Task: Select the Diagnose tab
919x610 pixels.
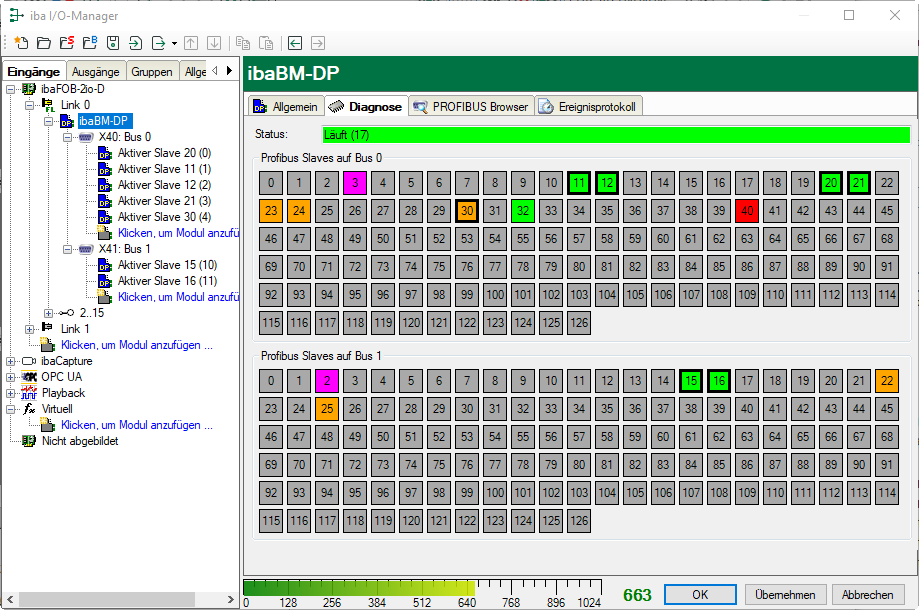Action: [367, 107]
